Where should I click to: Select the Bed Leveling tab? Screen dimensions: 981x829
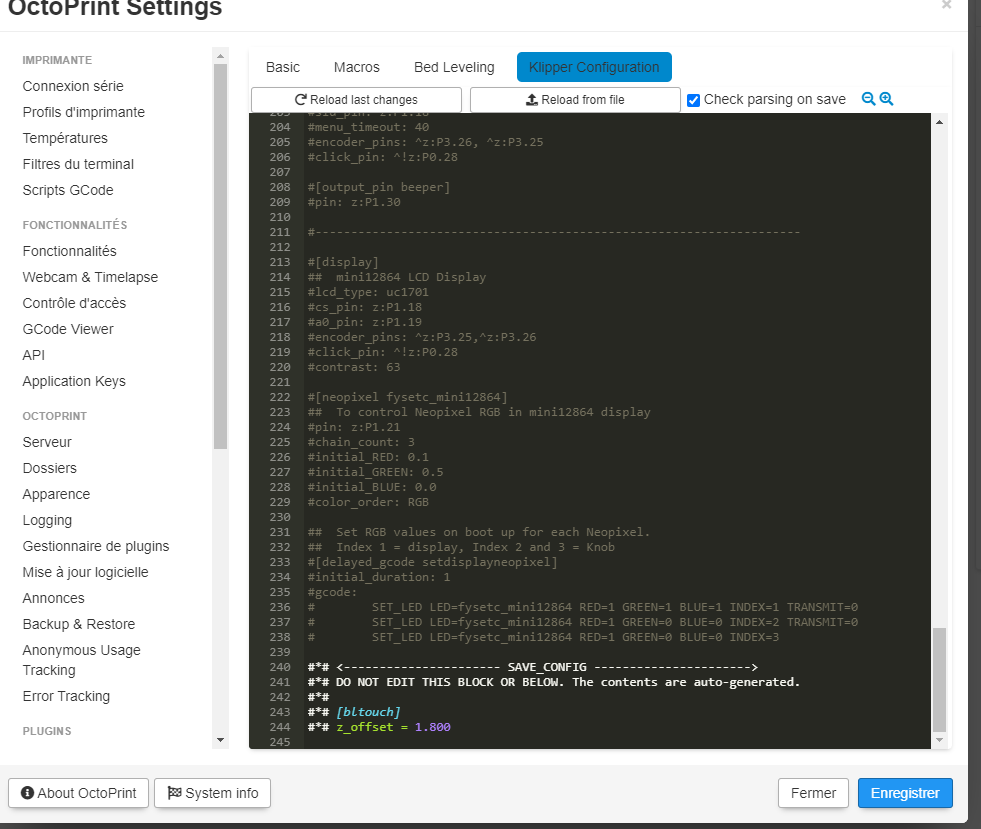coord(454,67)
